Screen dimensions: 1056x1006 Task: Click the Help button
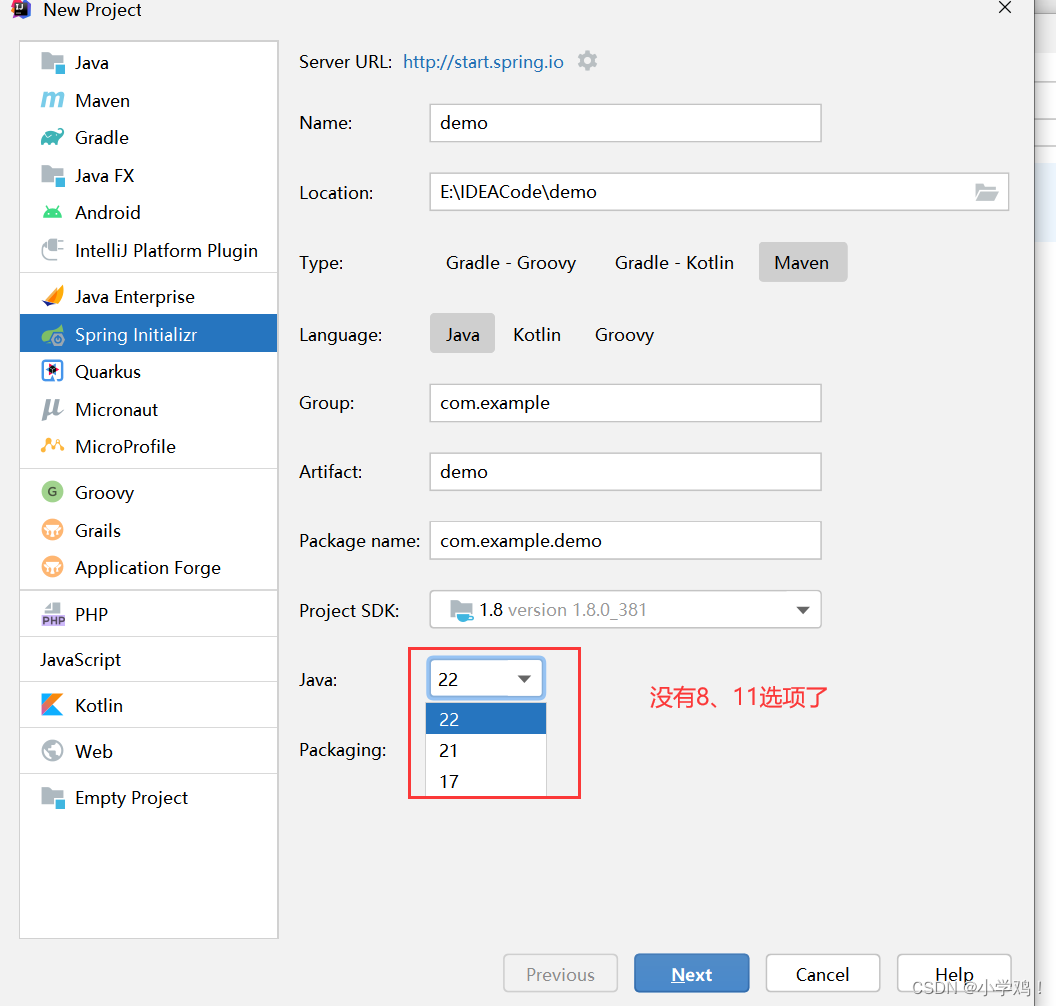(x=954, y=974)
